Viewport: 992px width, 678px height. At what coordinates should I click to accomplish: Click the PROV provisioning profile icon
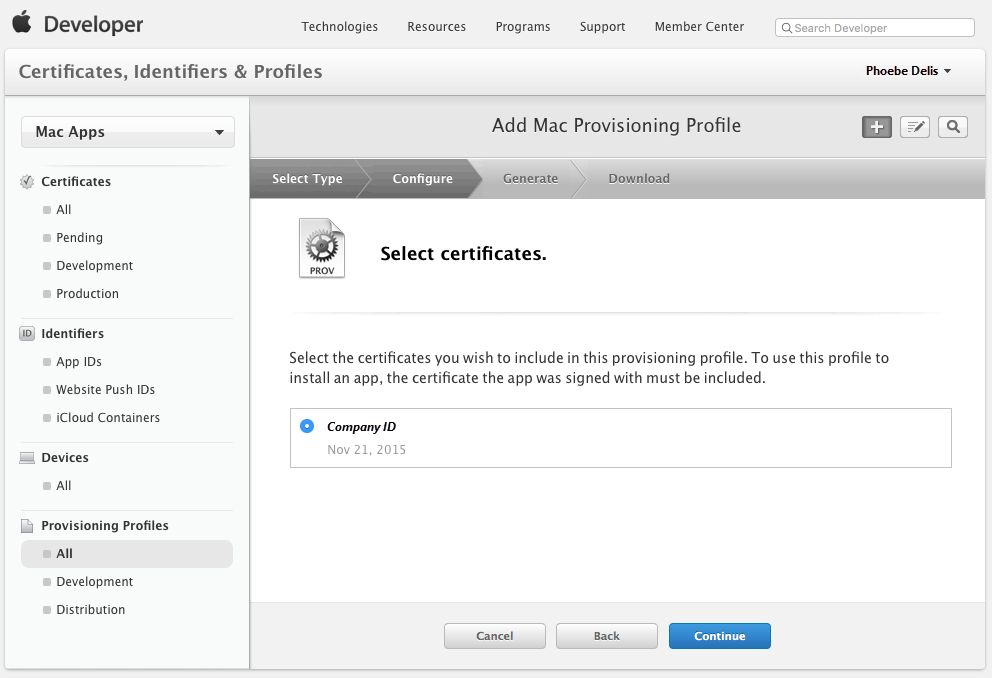[321, 246]
